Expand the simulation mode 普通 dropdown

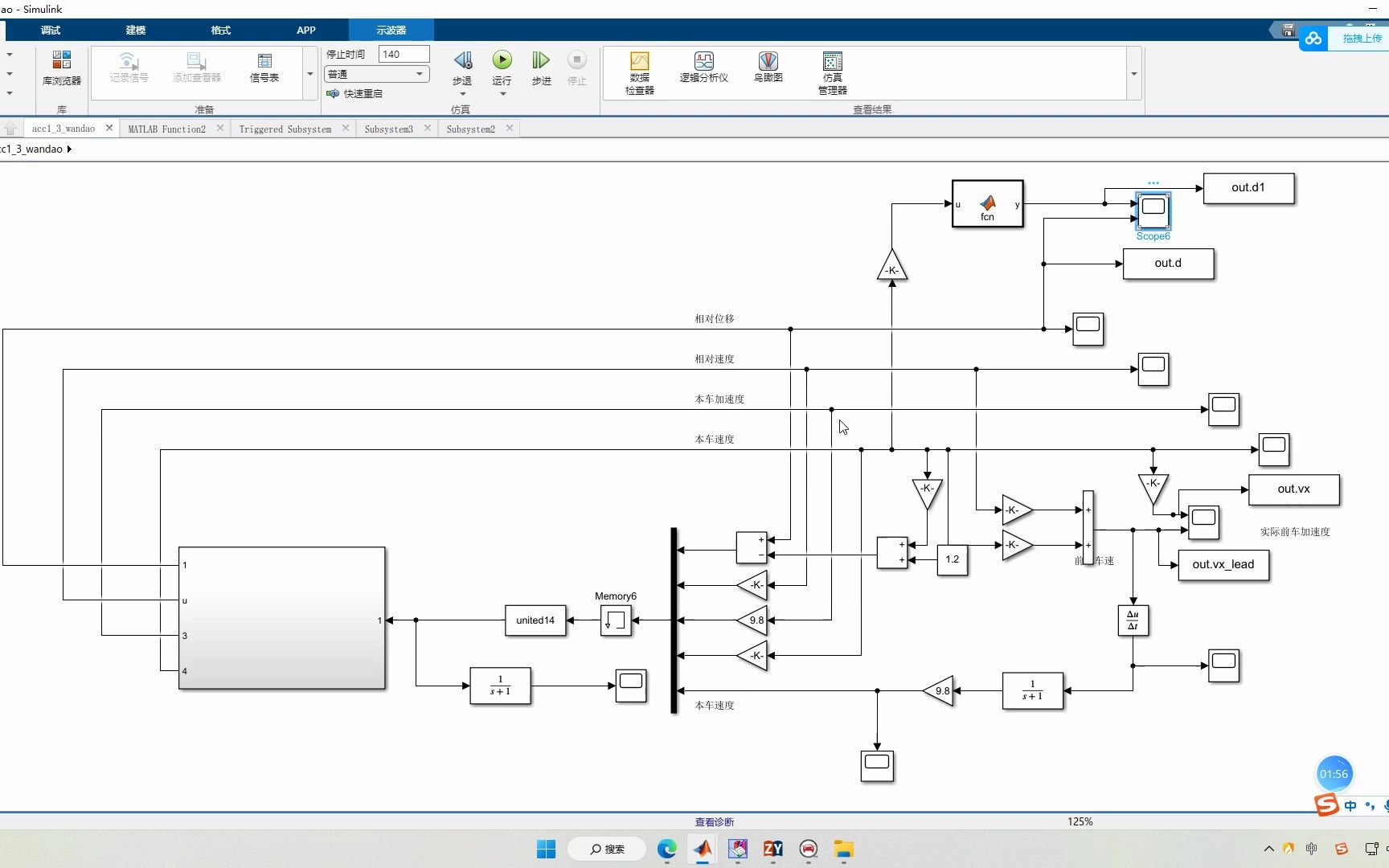376,74
